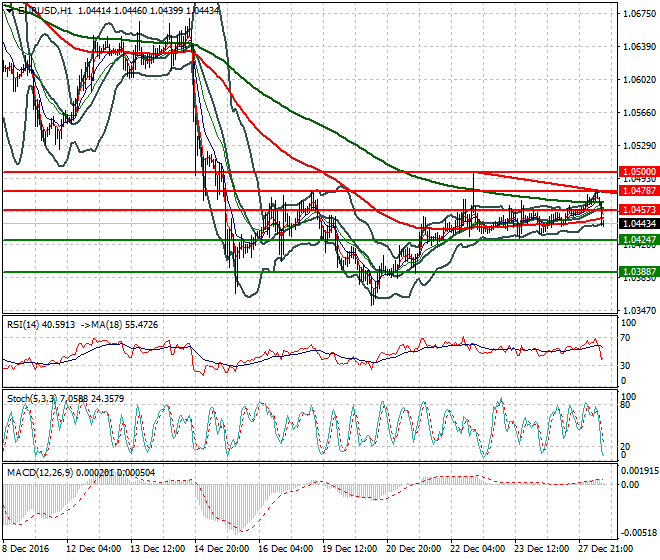This screenshot has height=560, width=660.
Task: Click the RSI scale value 70
Action: coord(626,338)
